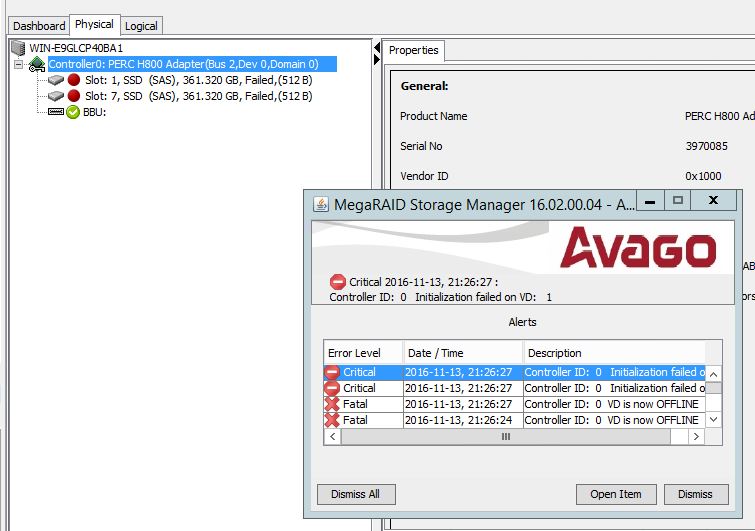Select the Slot: 1 SSD failed drive
The image size is (755, 531).
coord(198,80)
